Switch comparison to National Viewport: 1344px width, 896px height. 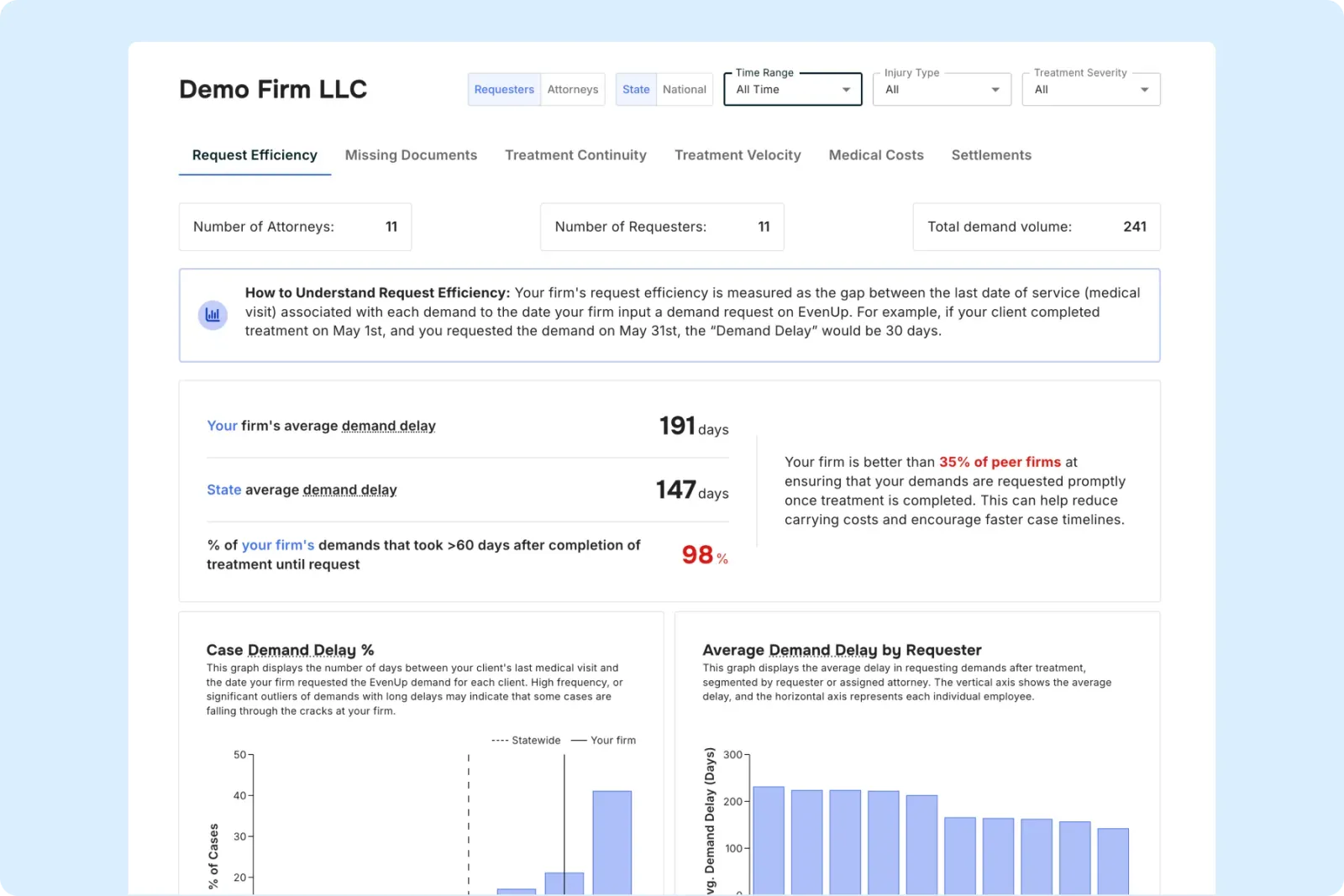(684, 90)
